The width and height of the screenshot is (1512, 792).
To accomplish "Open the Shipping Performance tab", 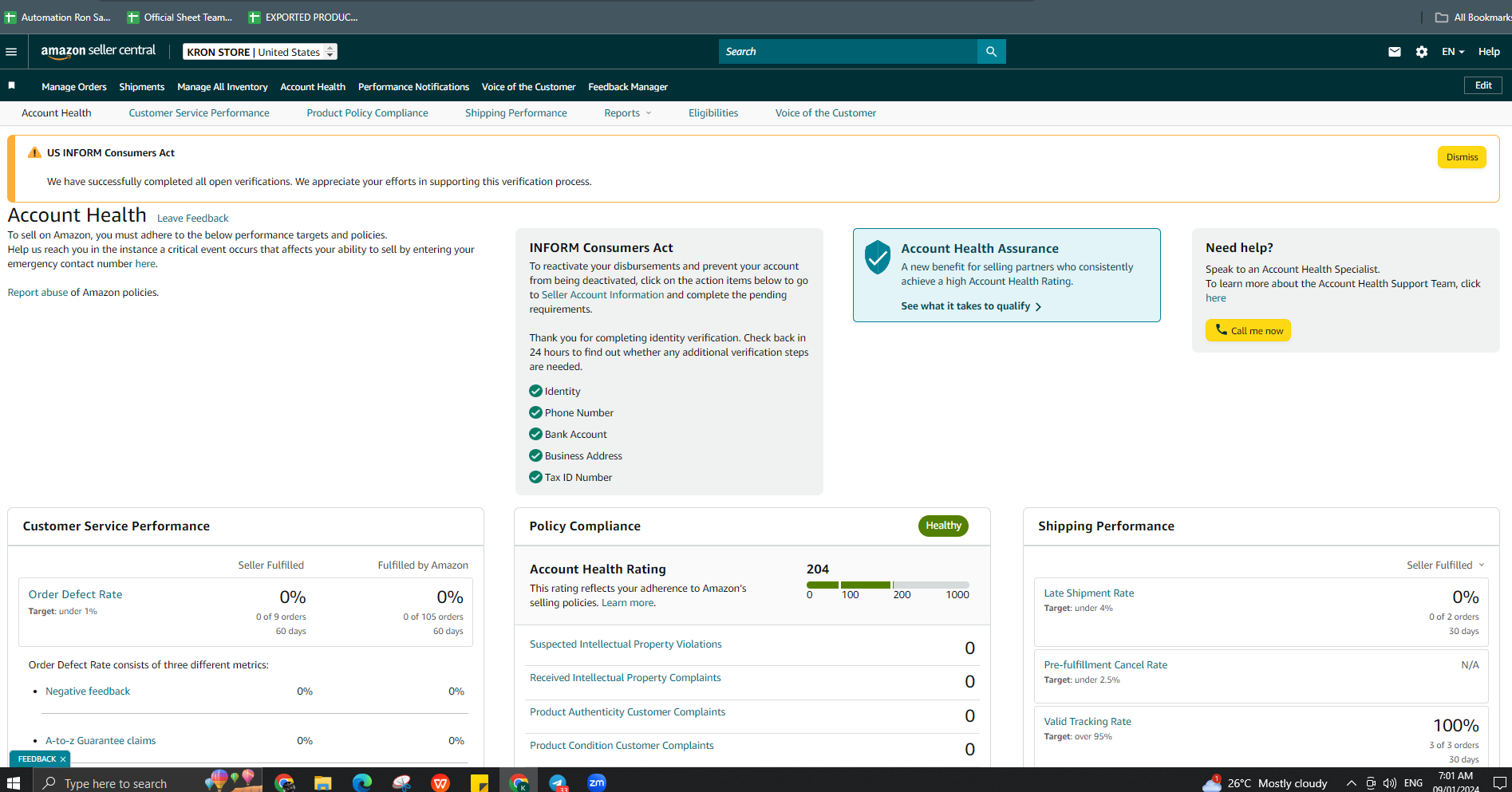I will pos(516,113).
